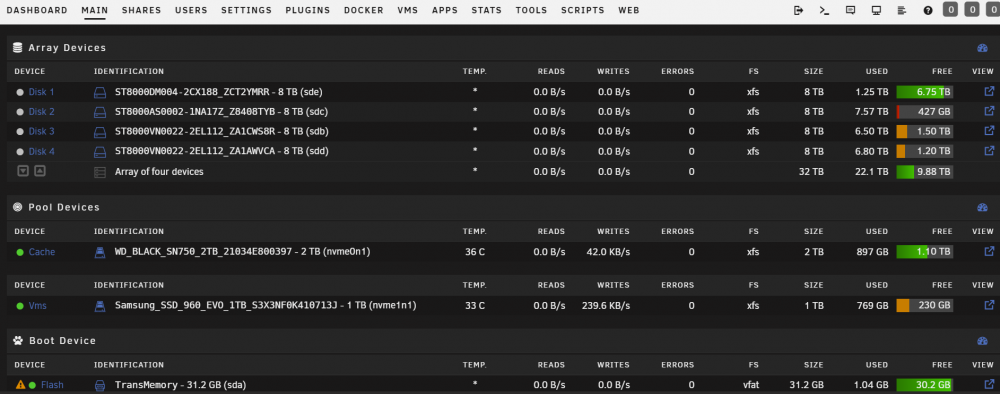The height and width of the screenshot is (394, 1000).
Task: Click Disk 1 drive icon
Action: (x=100, y=92)
